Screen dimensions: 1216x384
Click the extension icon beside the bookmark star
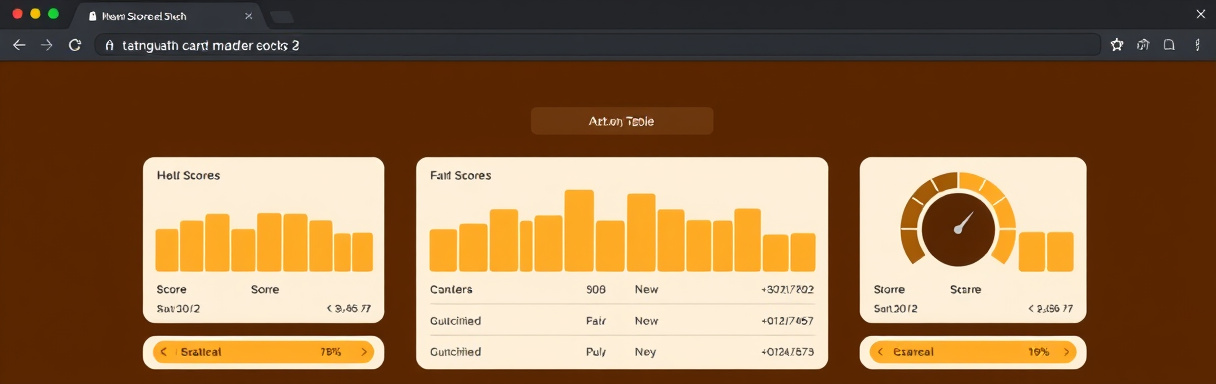[1143, 45]
